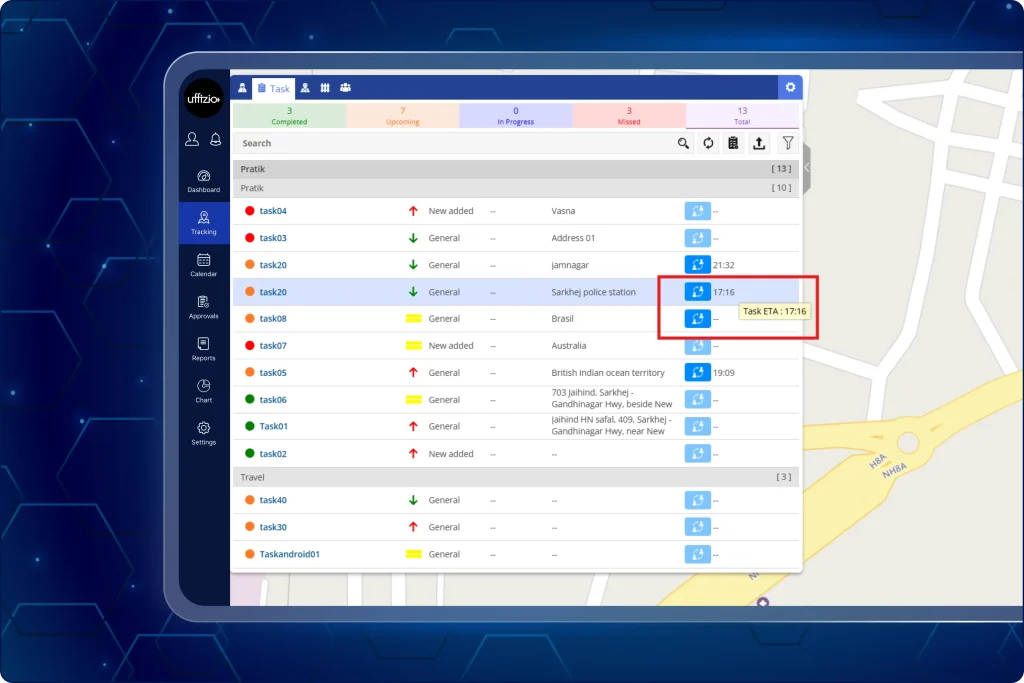Screen dimensions: 1024x683
Task: Filter by Upcoming tasks count
Action: 402,116
